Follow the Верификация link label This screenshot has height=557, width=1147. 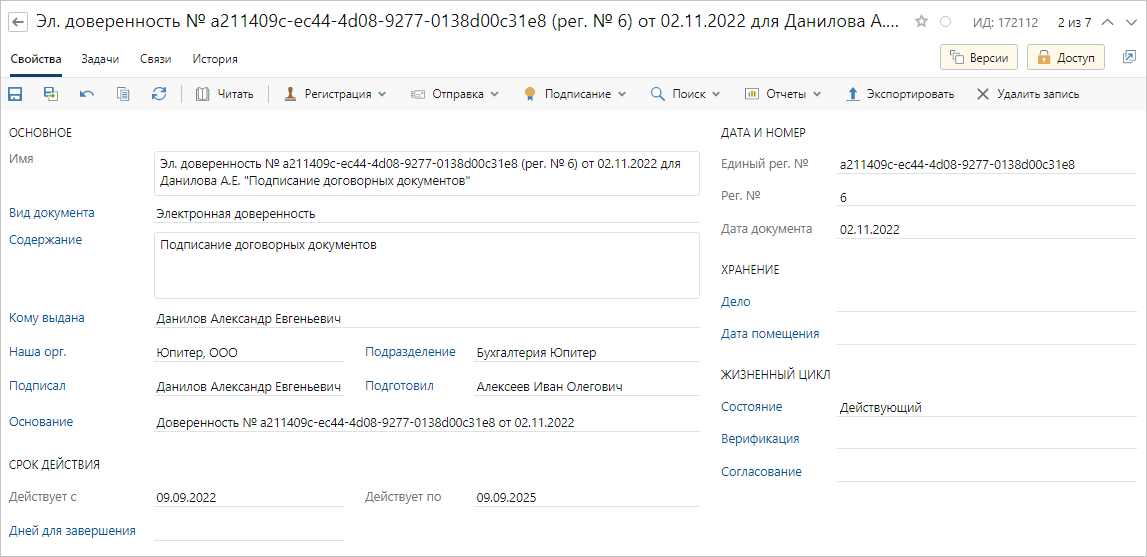[760, 439]
